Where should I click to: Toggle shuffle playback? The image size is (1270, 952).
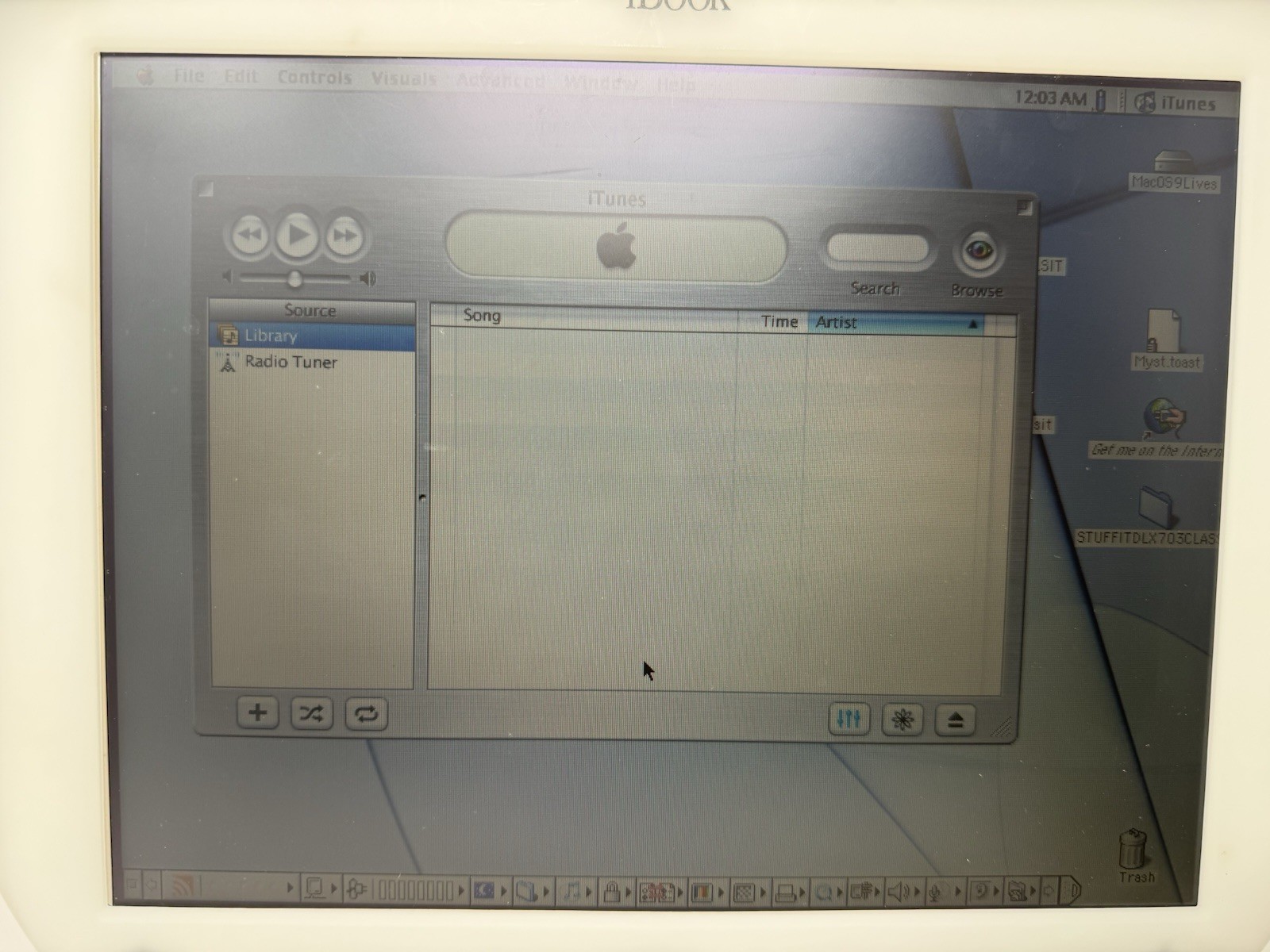pos(311,714)
